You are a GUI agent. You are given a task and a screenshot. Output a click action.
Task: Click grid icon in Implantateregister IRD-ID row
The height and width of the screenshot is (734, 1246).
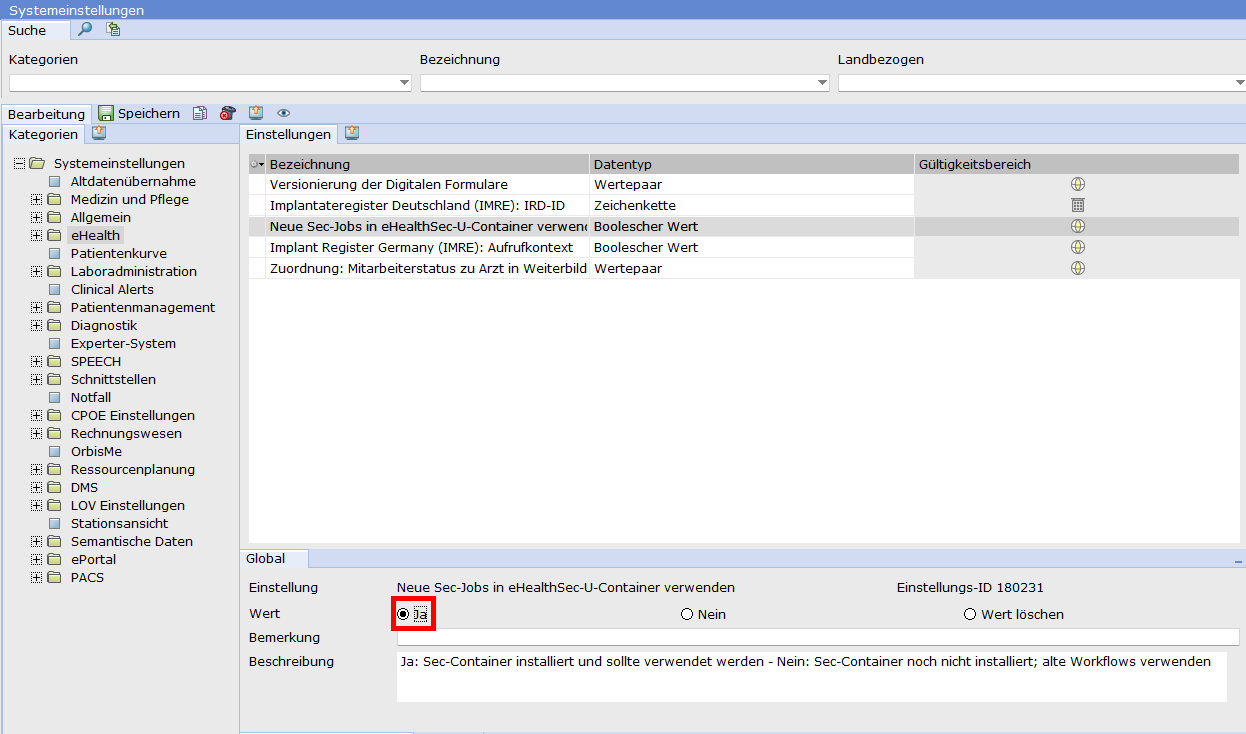tap(1077, 205)
